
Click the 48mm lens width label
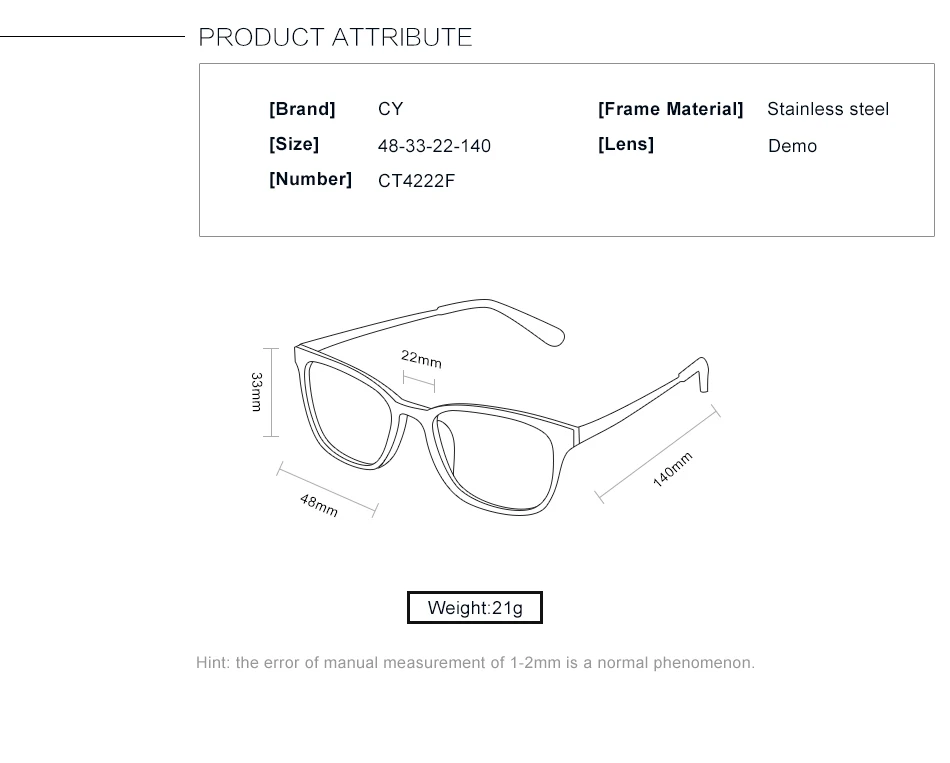pos(319,505)
